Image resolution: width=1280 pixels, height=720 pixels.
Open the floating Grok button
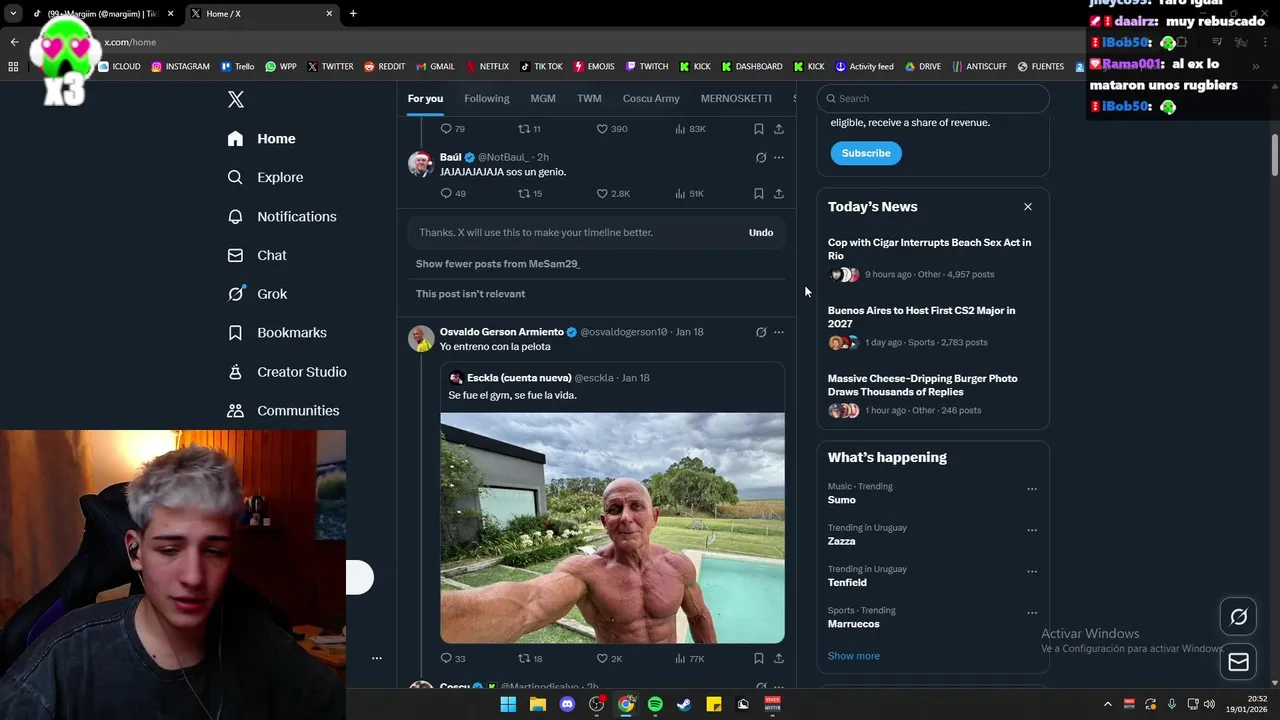click(1238, 617)
